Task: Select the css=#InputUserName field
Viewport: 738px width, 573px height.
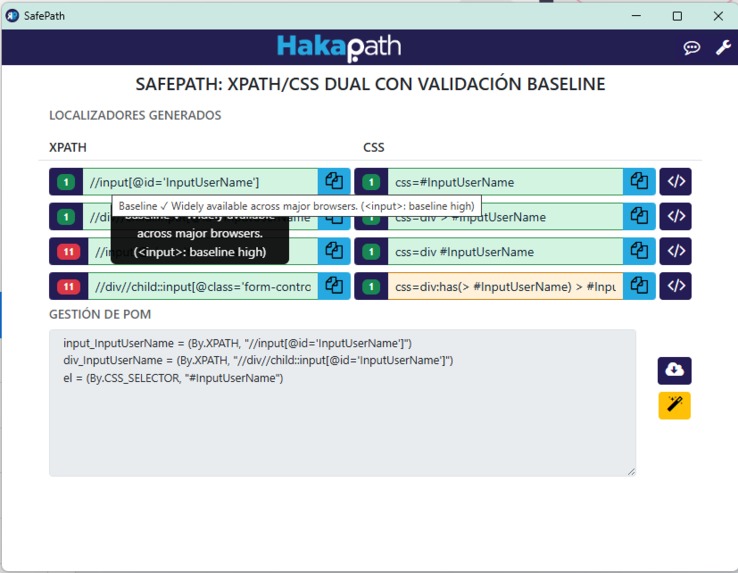Action: tap(505, 182)
